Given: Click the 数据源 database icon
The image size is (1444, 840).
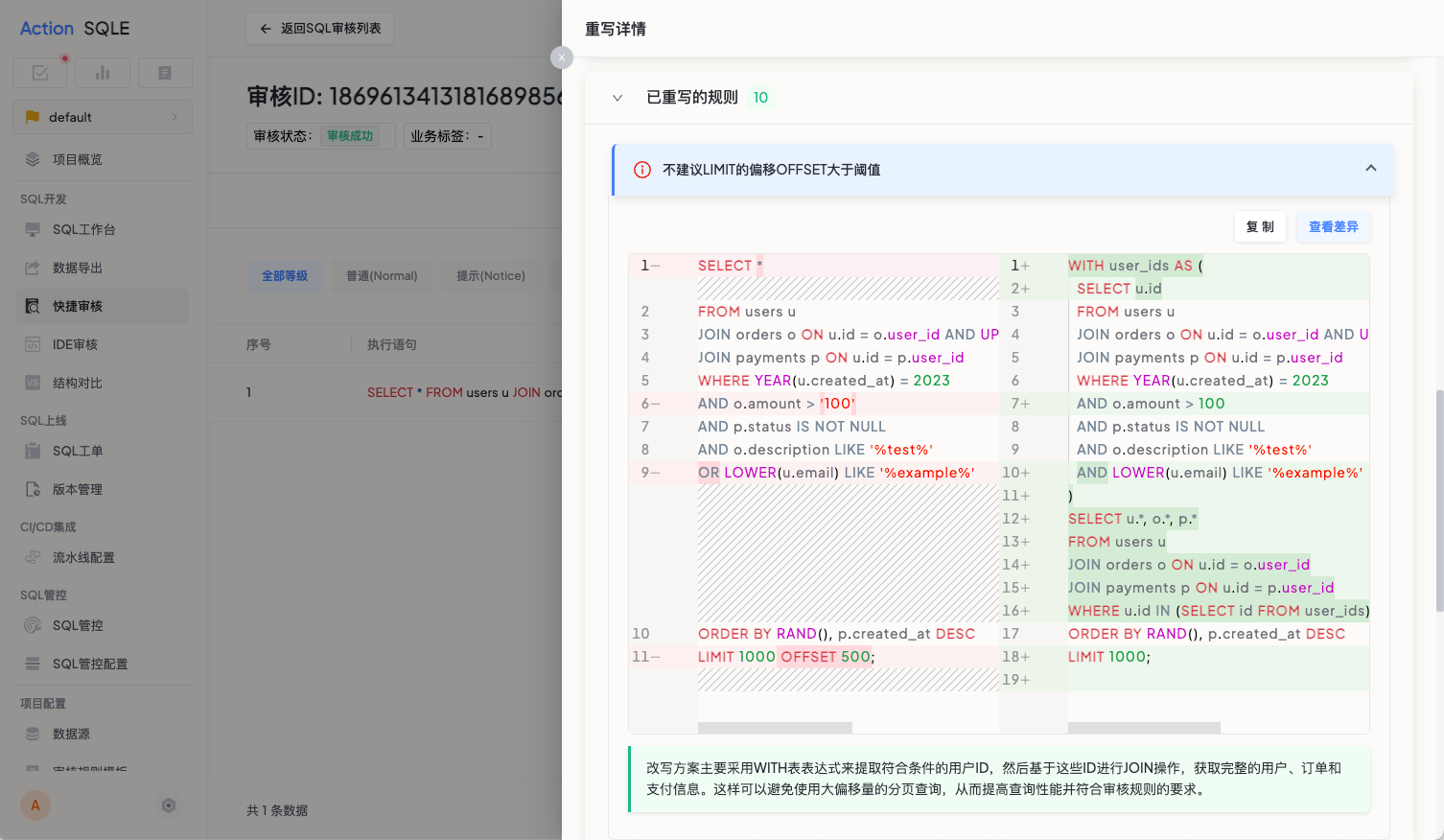Looking at the screenshot, I should (x=33, y=734).
